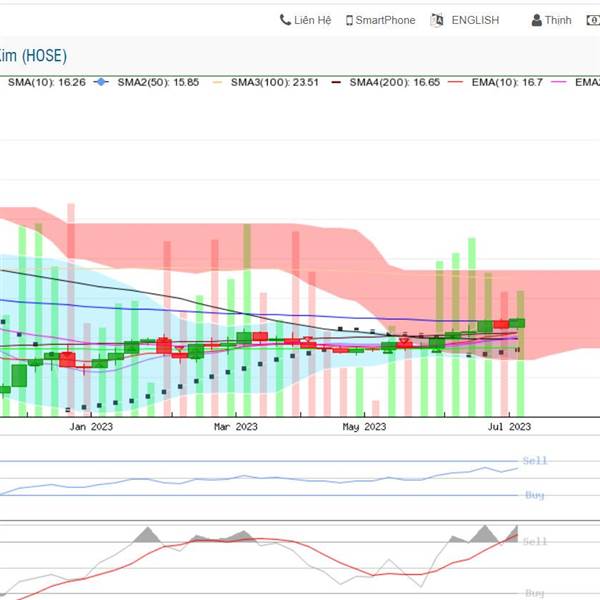Click the Sell label beside the blue indicator line
The height and width of the screenshot is (600, 600).
(535, 461)
